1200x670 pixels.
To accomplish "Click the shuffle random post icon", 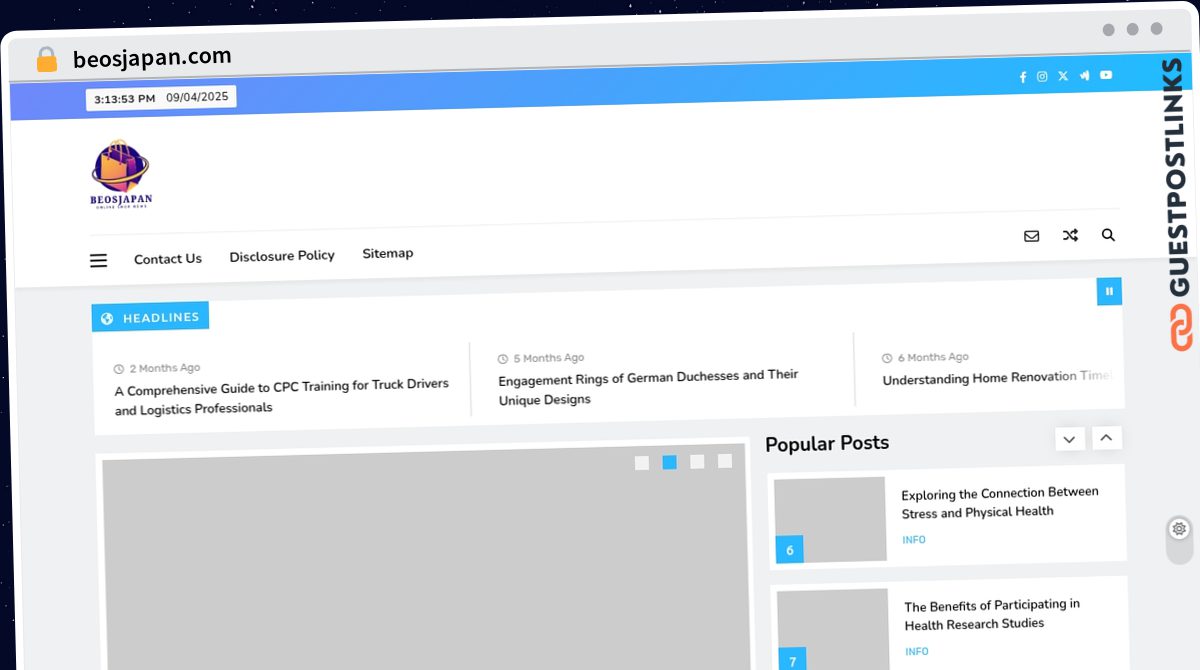I will (x=1070, y=236).
